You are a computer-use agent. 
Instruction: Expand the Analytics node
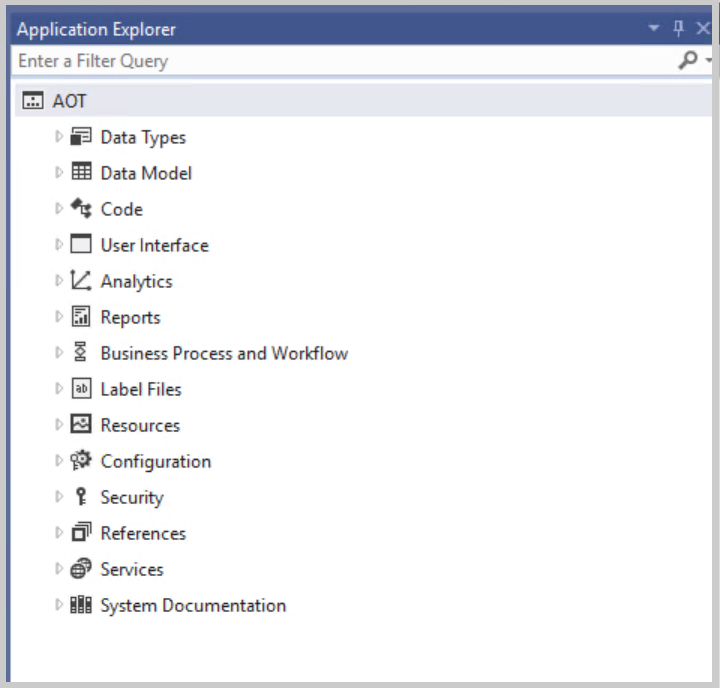[59, 280]
